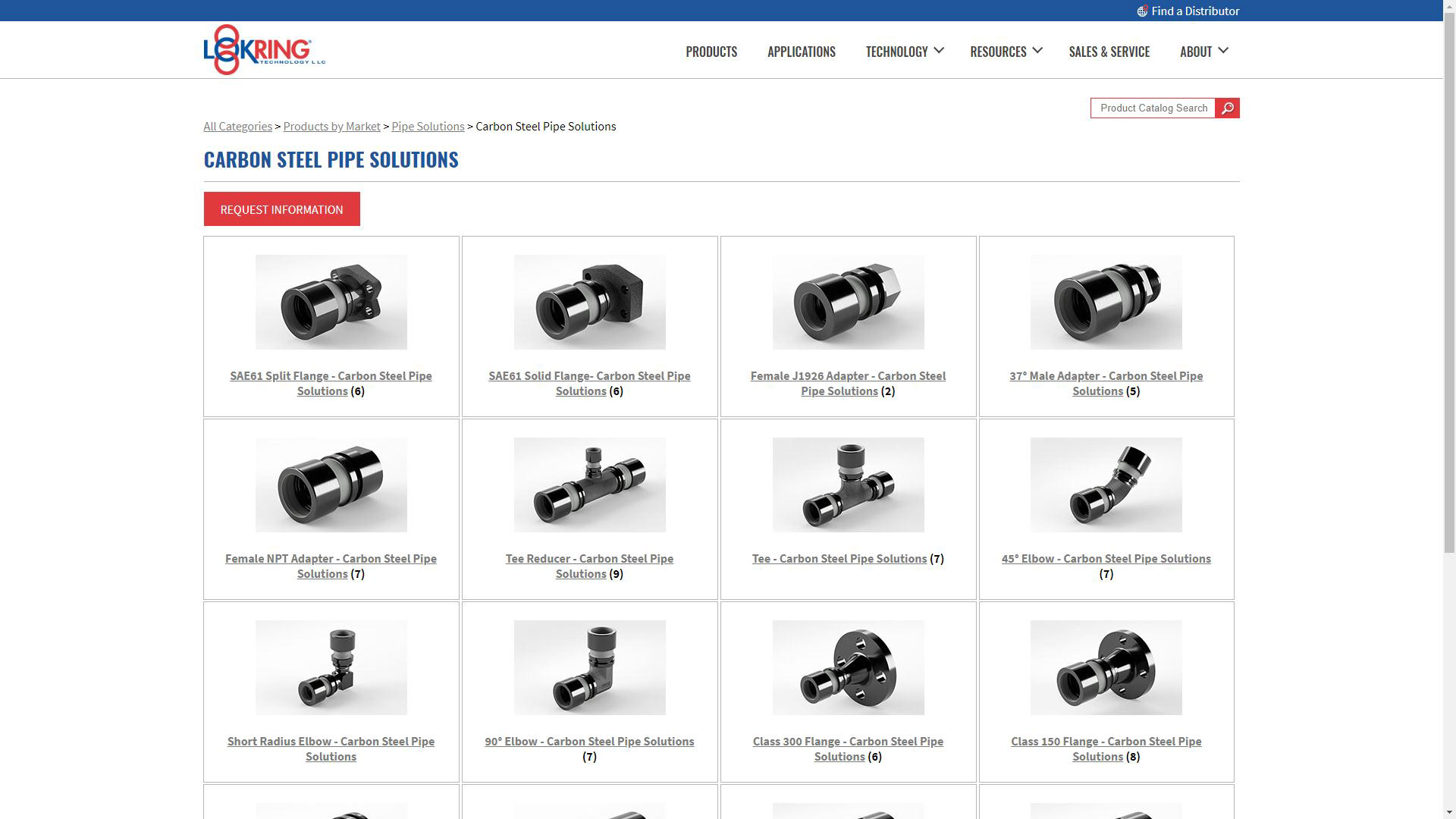Click the red search magnifier icon
Image resolution: width=1456 pixels, height=819 pixels.
coord(1227,108)
